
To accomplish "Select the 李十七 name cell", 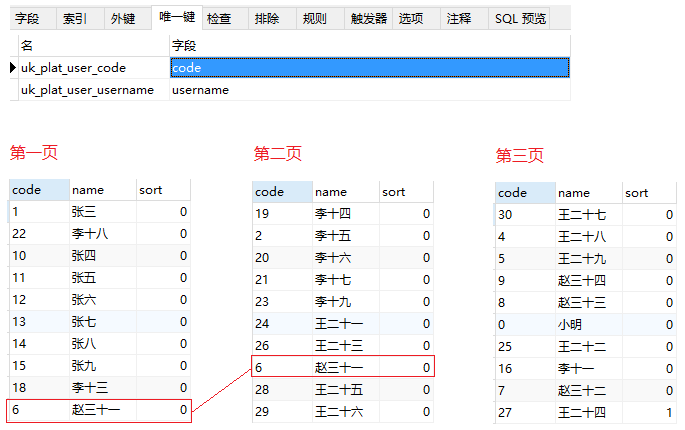I will point(346,280).
